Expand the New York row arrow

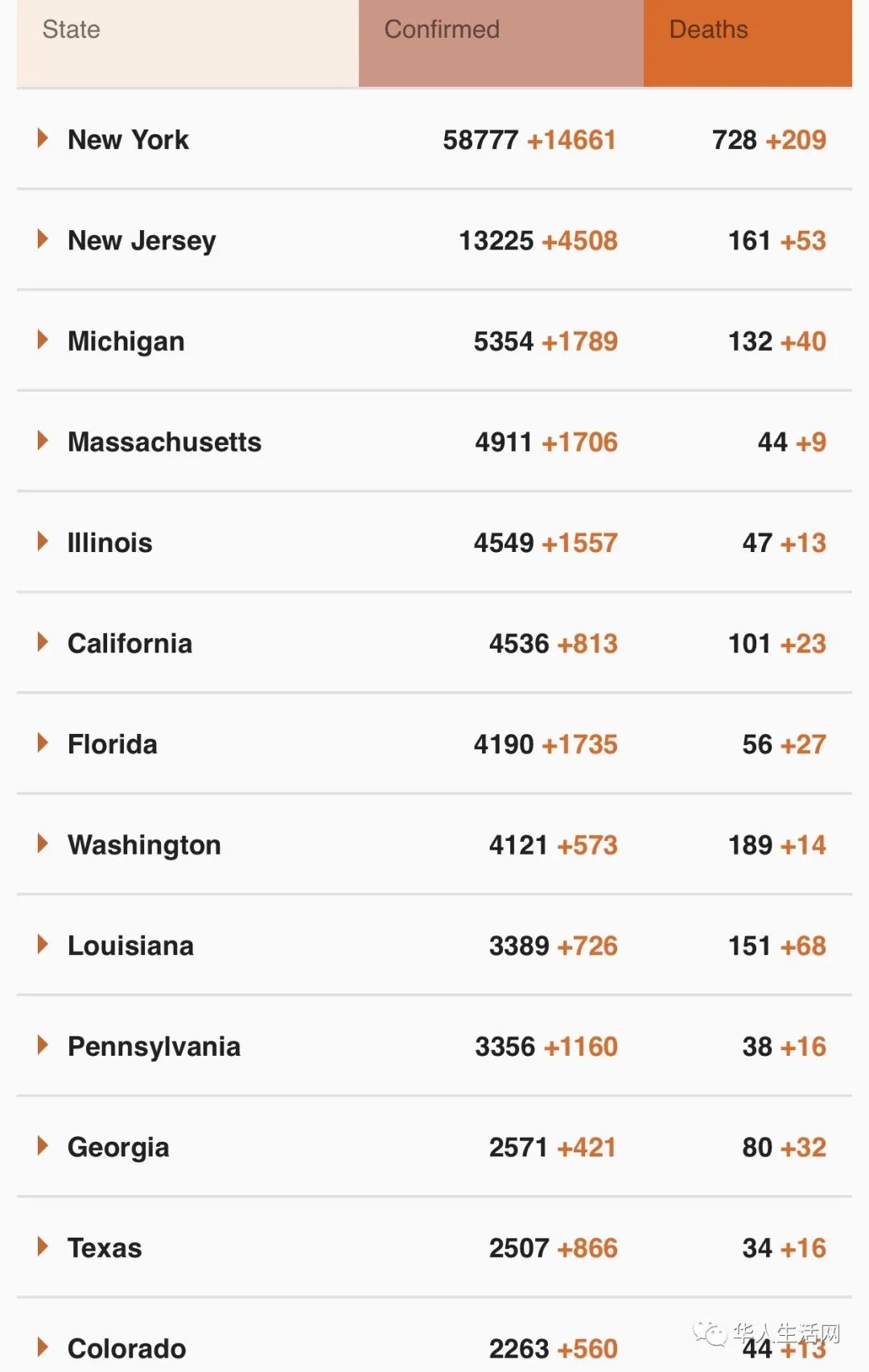(x=43, y=138)
